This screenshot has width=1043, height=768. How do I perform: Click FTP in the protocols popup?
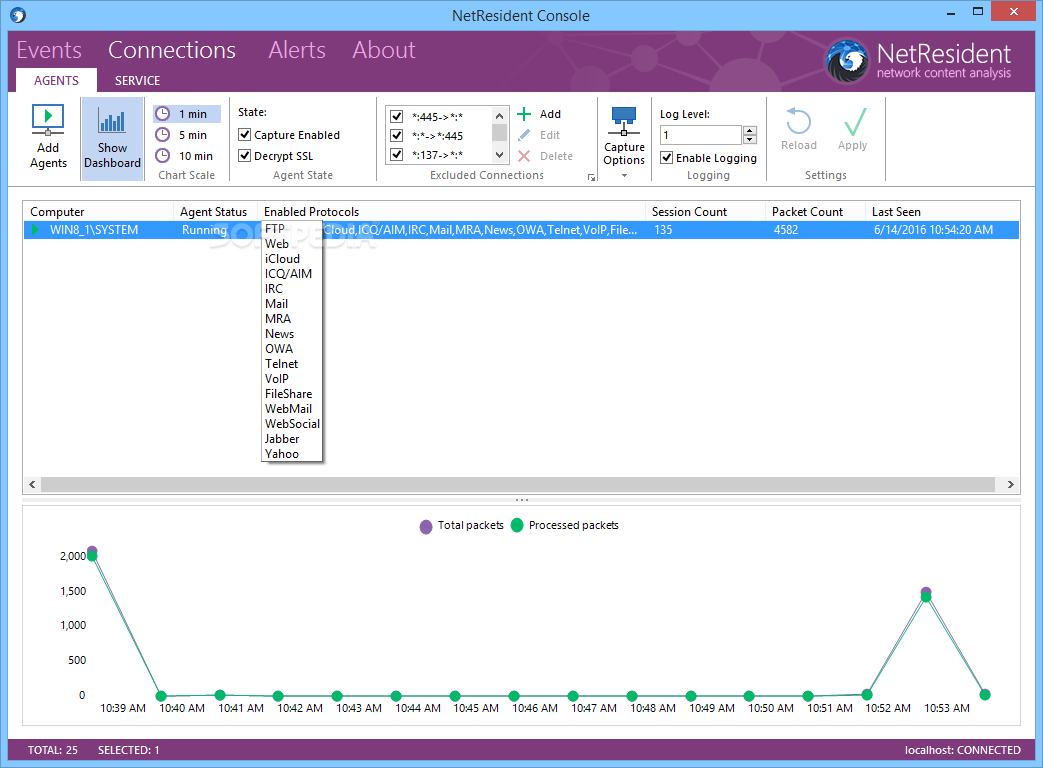(275, 229)
